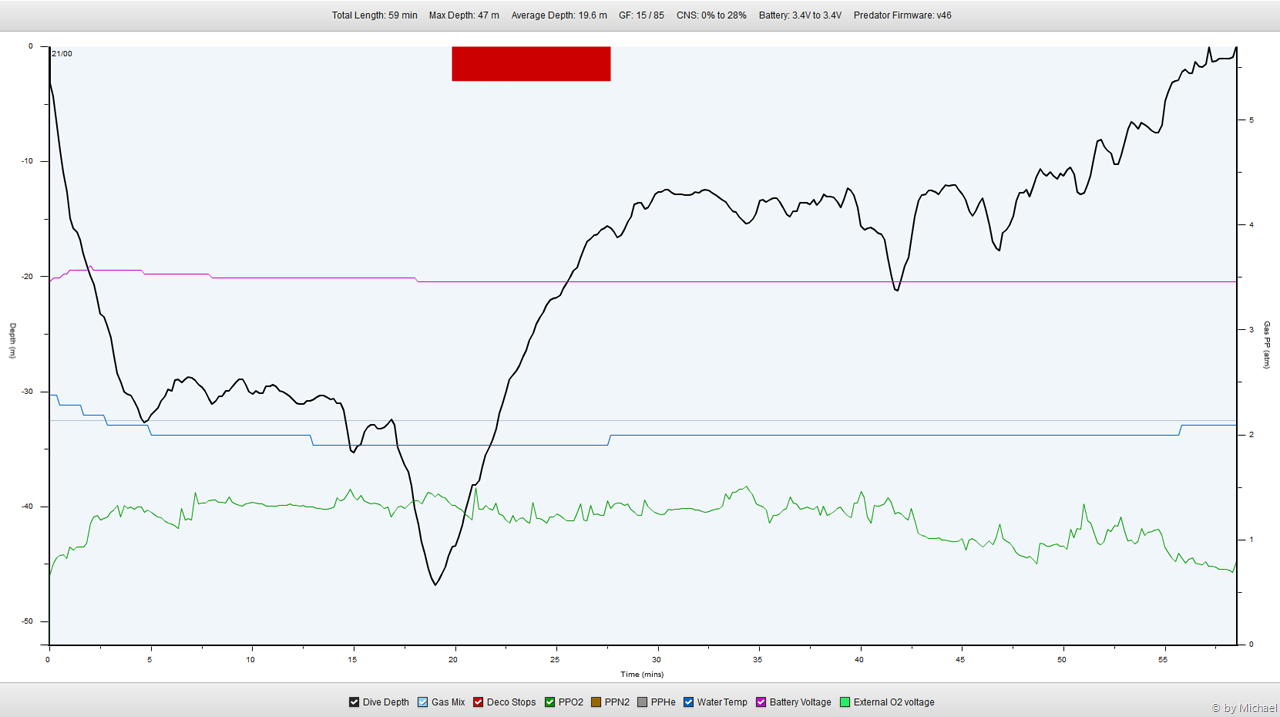
Task: Uncheck the Dive Depth legend checkbox
Action: pyautogui.click(x=354, y=702)
